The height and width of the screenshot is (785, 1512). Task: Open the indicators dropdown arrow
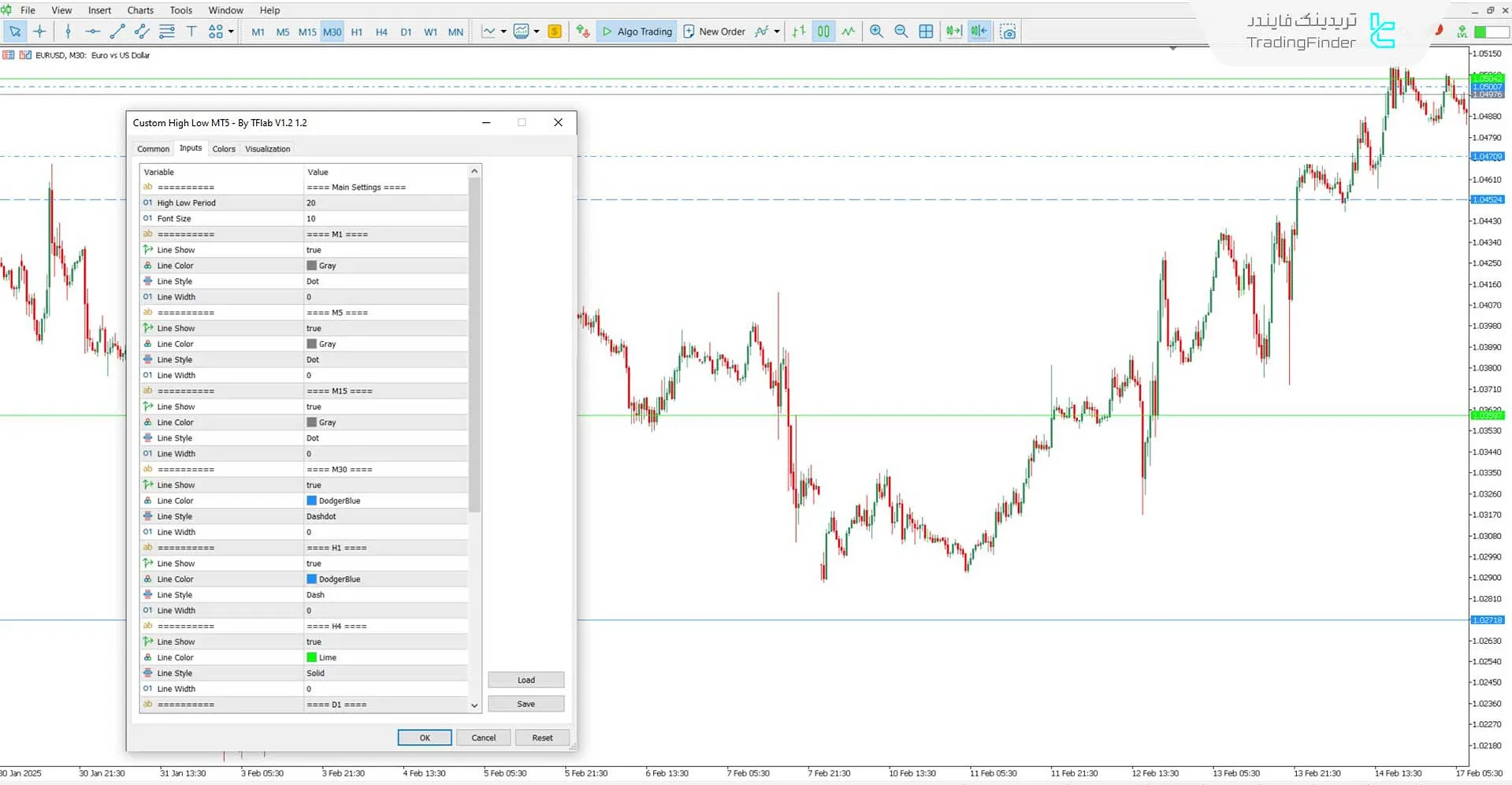click(x=504, y=32)
